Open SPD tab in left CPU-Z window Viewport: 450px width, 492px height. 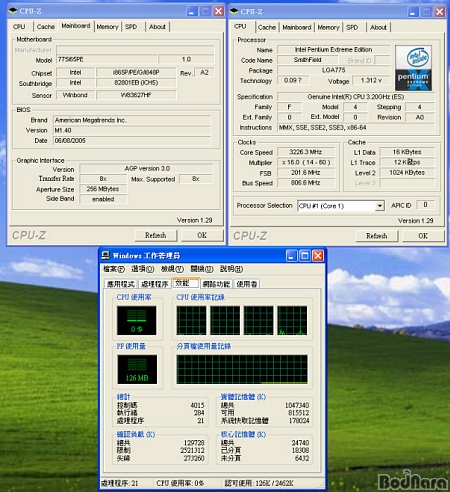[131, 27]
